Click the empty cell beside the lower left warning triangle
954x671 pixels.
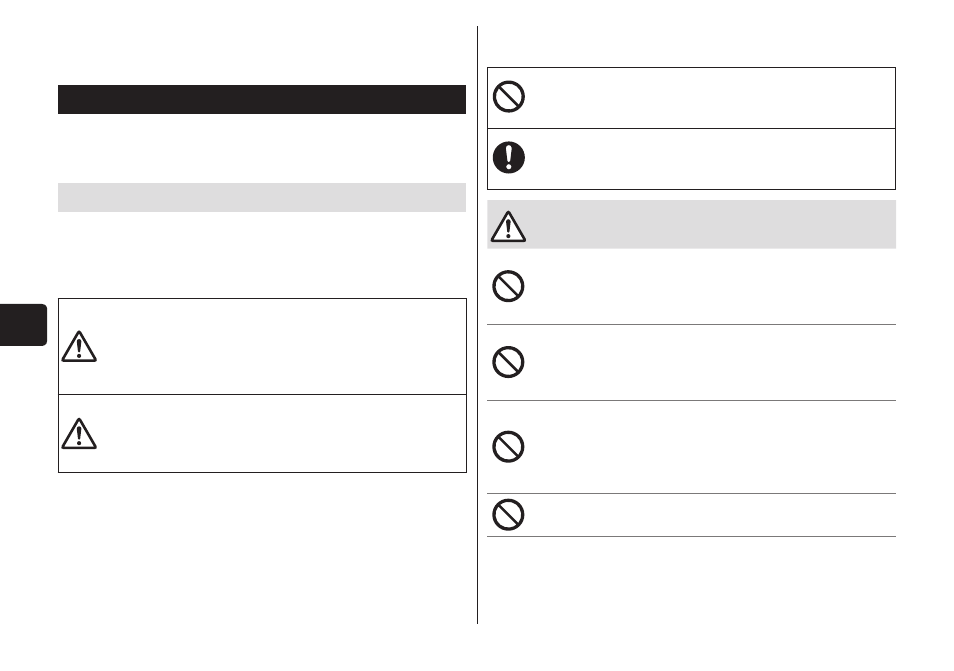pyautogui.click(x=283, y=434)
